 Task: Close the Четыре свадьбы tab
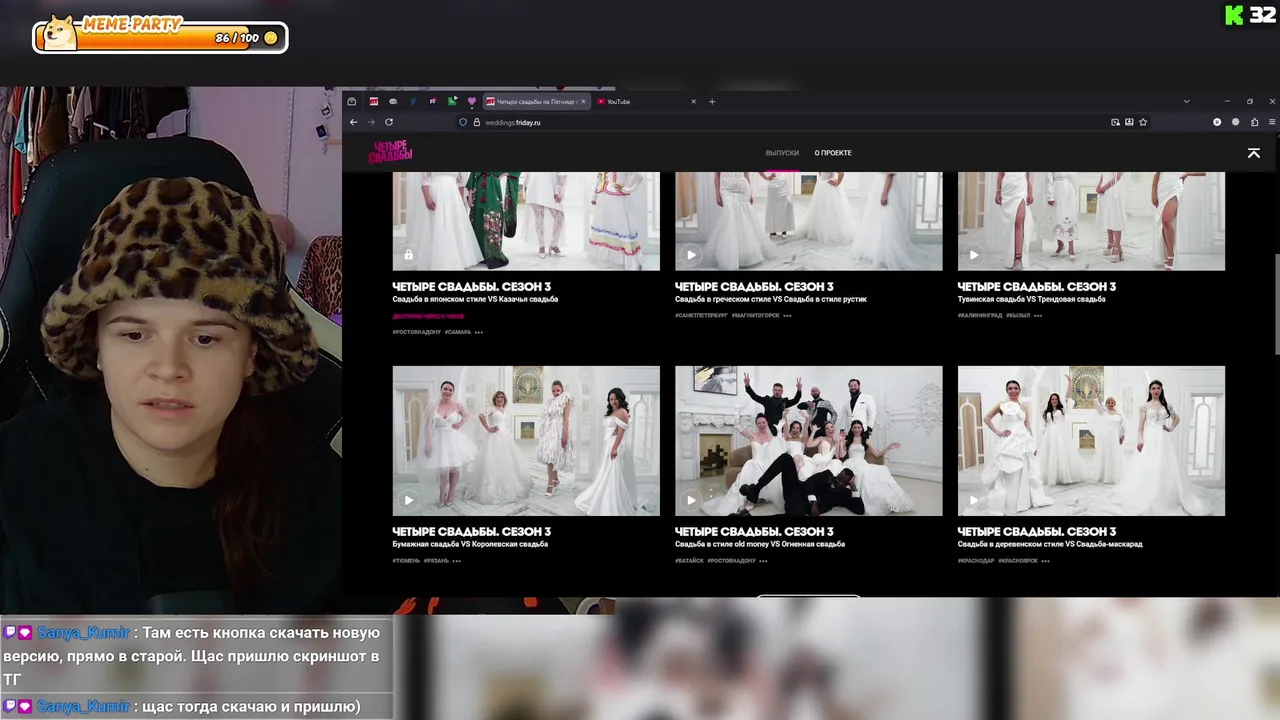[583, 101]
